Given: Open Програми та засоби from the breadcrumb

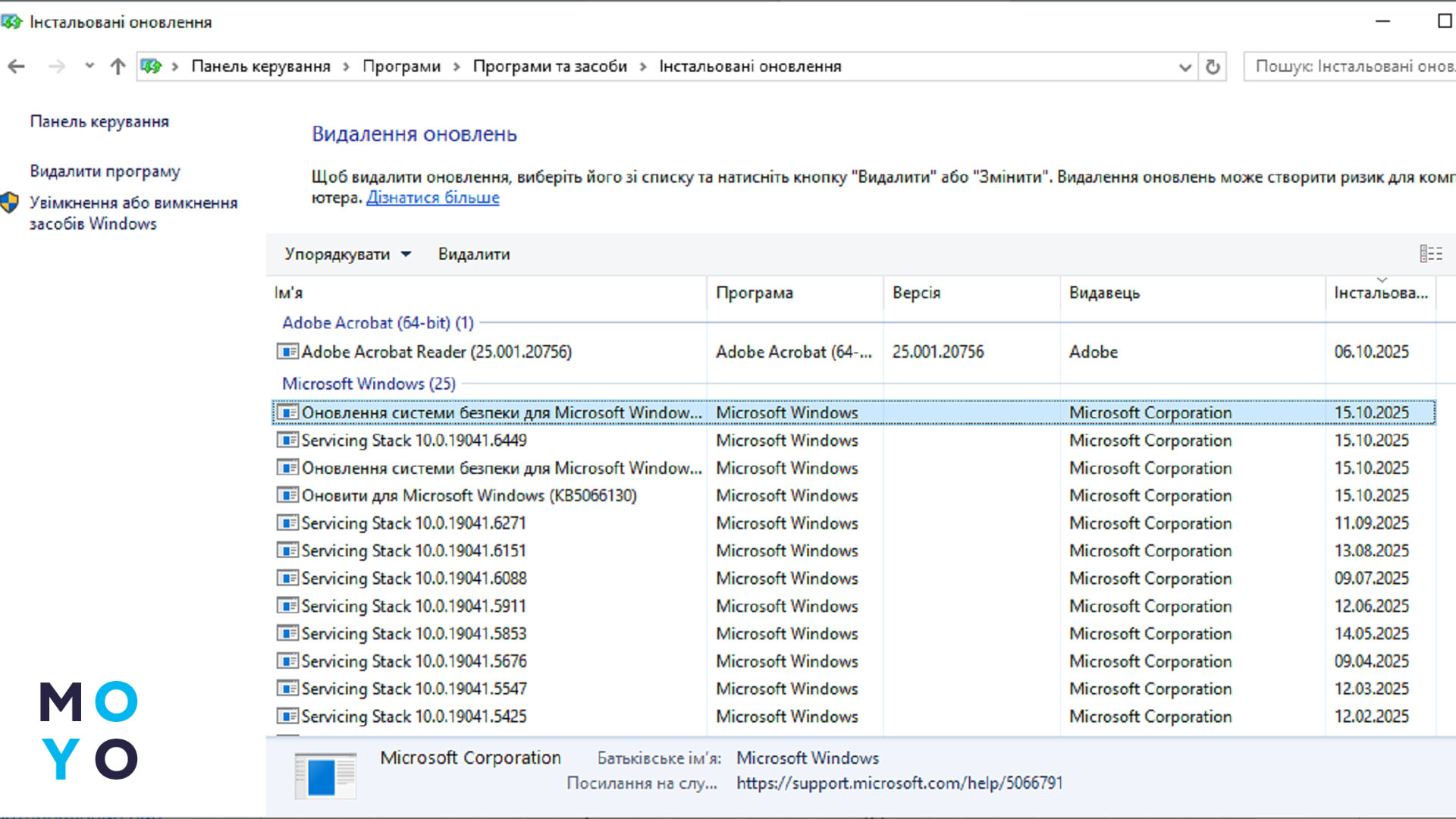Looking at the screenshot, I should coord(551,66).
